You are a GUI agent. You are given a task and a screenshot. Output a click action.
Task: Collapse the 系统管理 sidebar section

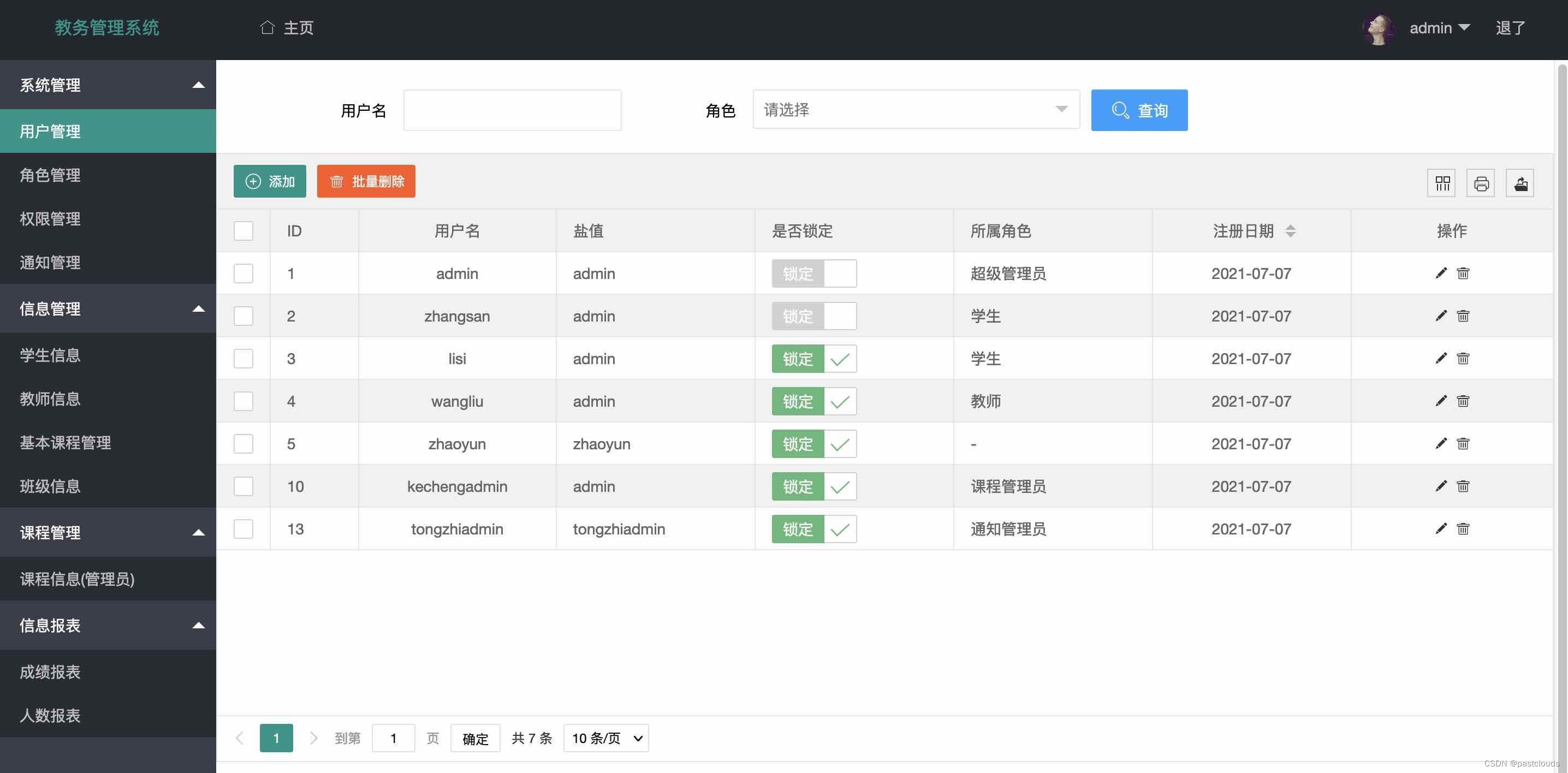198,85
